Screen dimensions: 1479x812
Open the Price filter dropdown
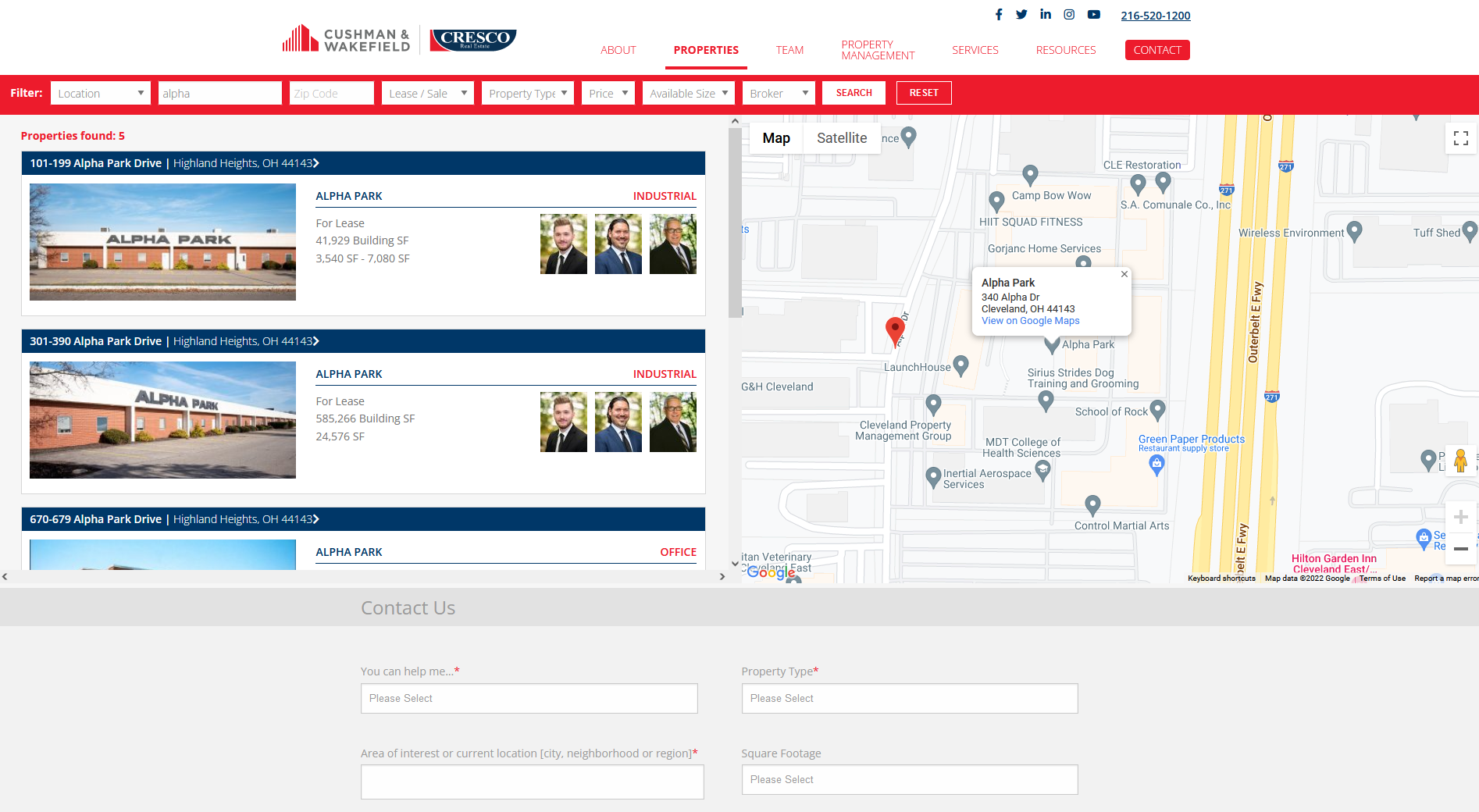[608, 93]
